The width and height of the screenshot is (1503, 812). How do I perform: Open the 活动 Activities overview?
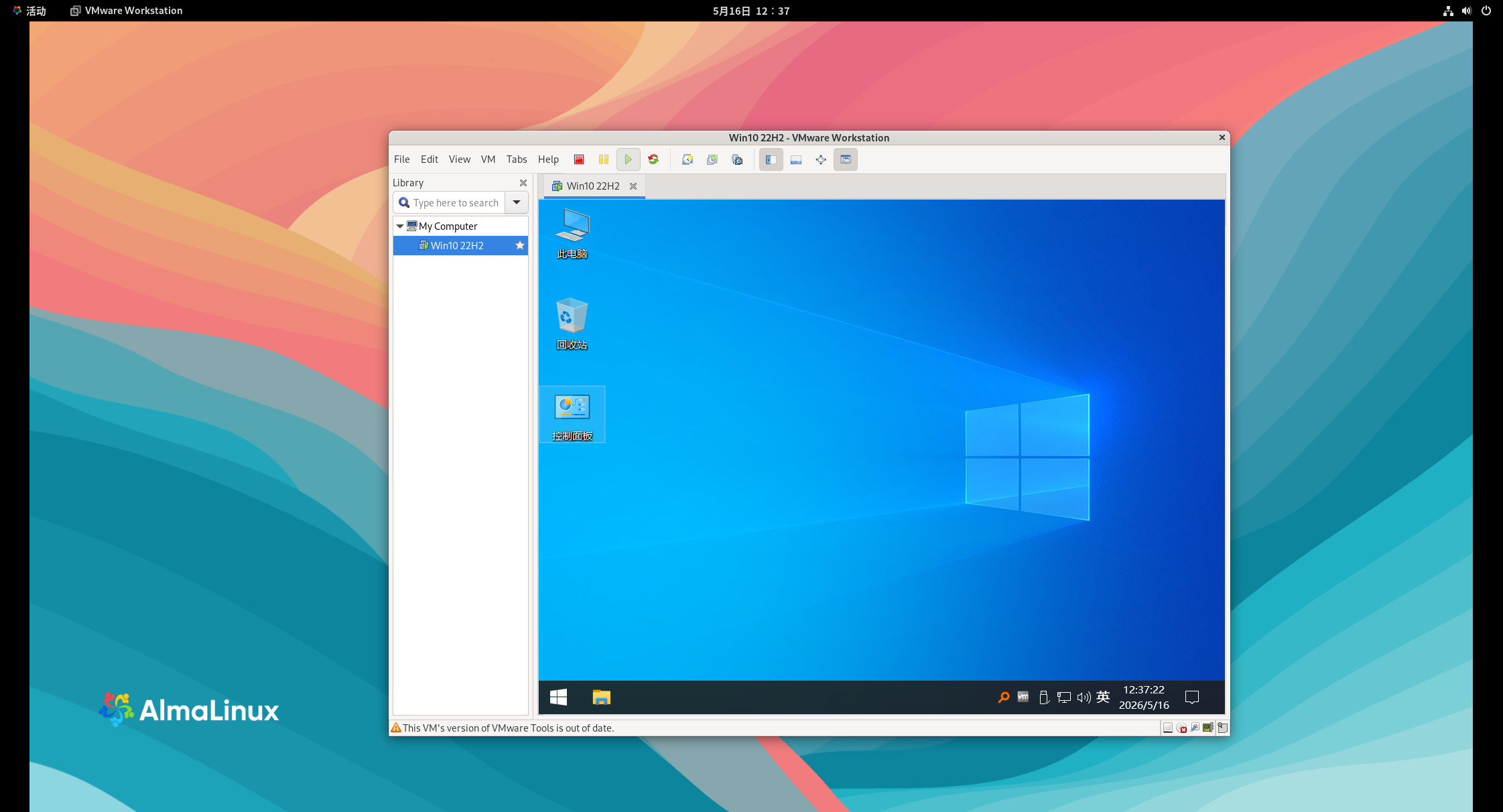(29, 11)
